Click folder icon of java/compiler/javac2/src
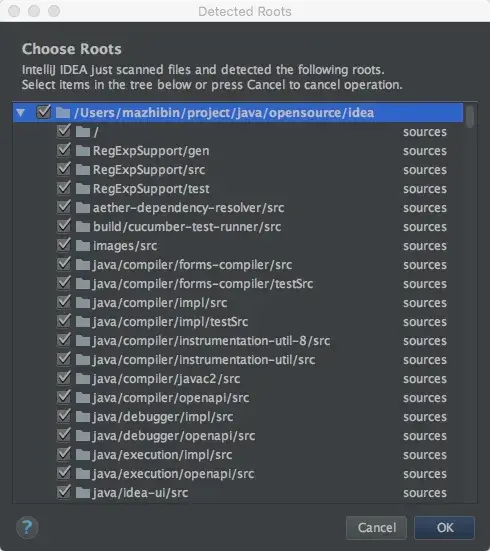 (x=83, y=379)
